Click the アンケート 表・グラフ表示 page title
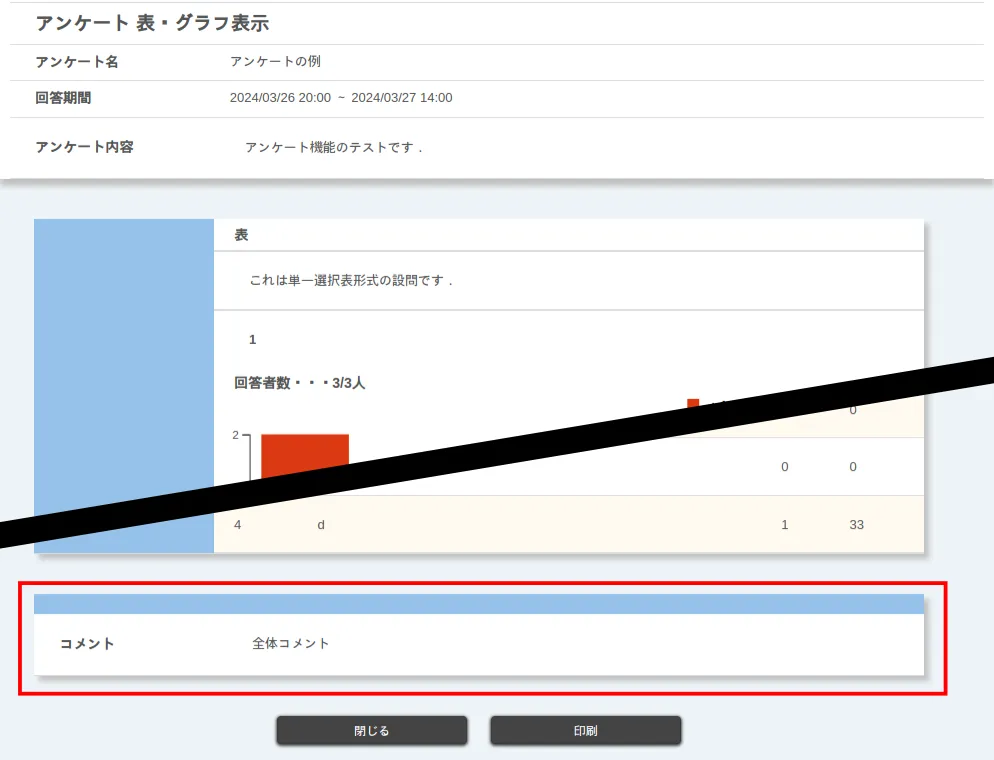Viewport: 994px width, 760px height. 152,23
